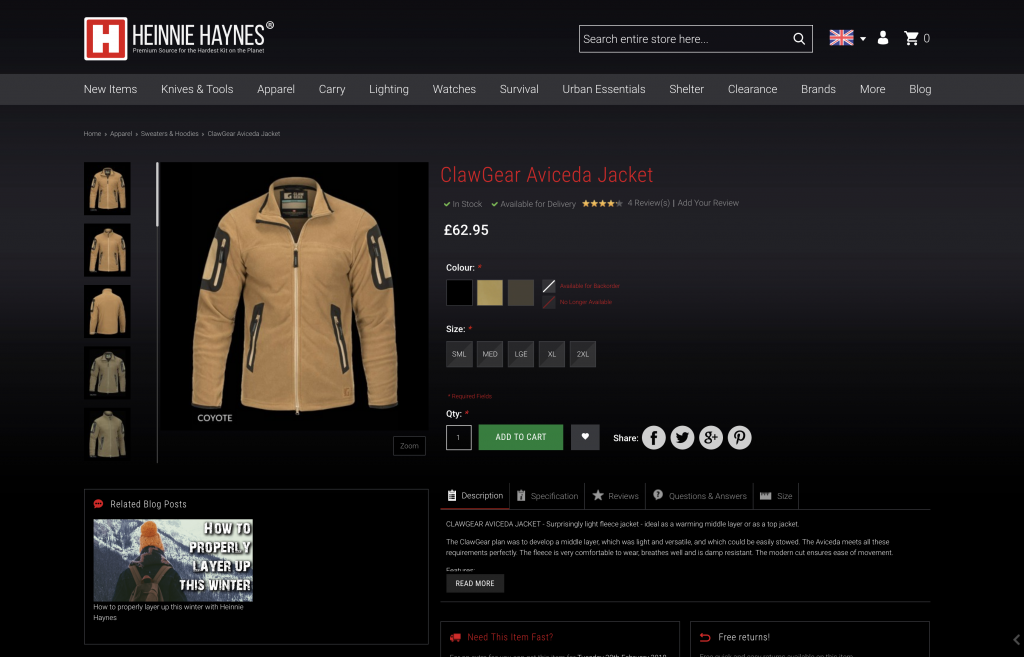Click the quantity input box
Screen dimensions: 1024x657
coord(458,438)
